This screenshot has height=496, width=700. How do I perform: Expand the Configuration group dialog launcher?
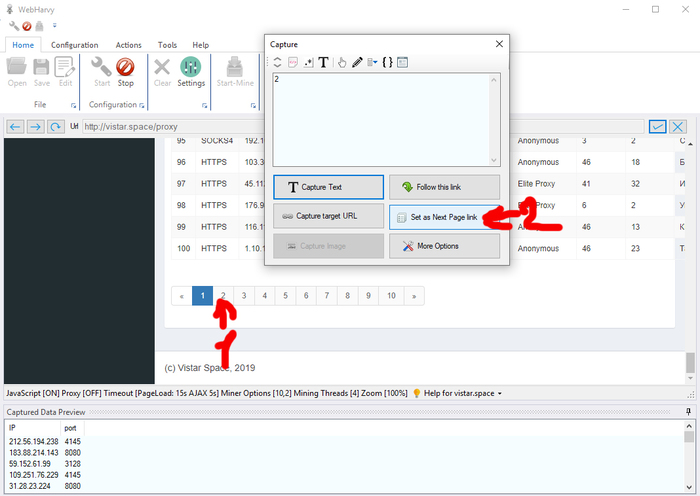(139, 105)
